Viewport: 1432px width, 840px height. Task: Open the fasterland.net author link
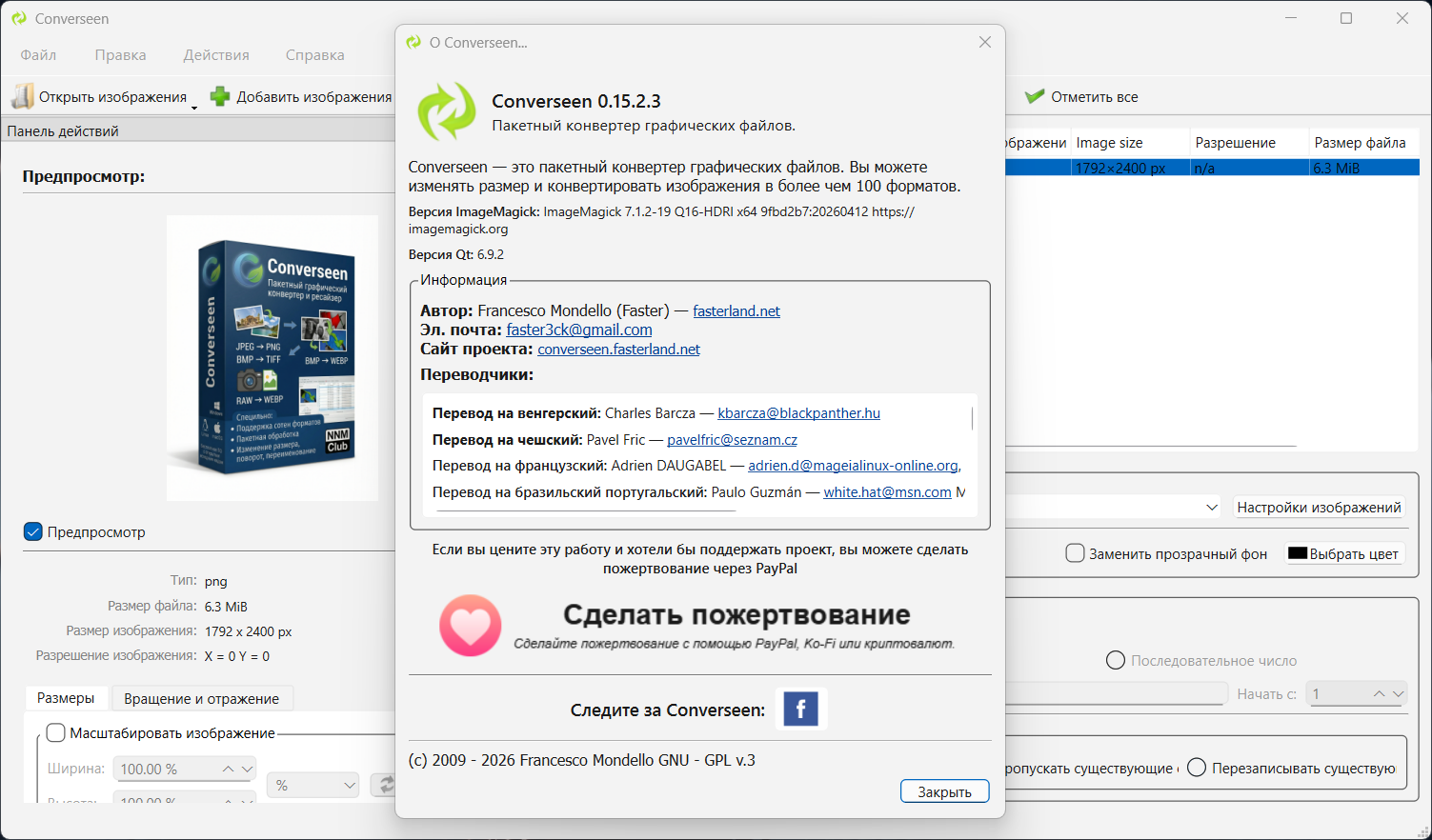(736, 310)
